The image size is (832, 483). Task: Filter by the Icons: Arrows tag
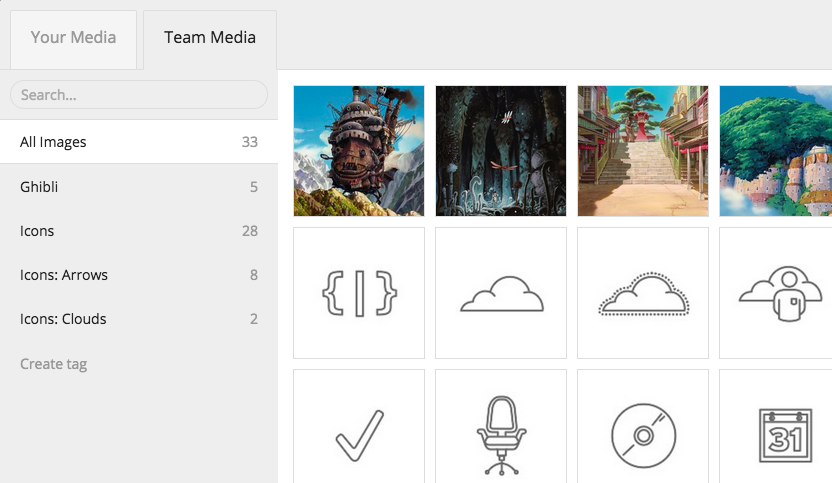point(138,275)
